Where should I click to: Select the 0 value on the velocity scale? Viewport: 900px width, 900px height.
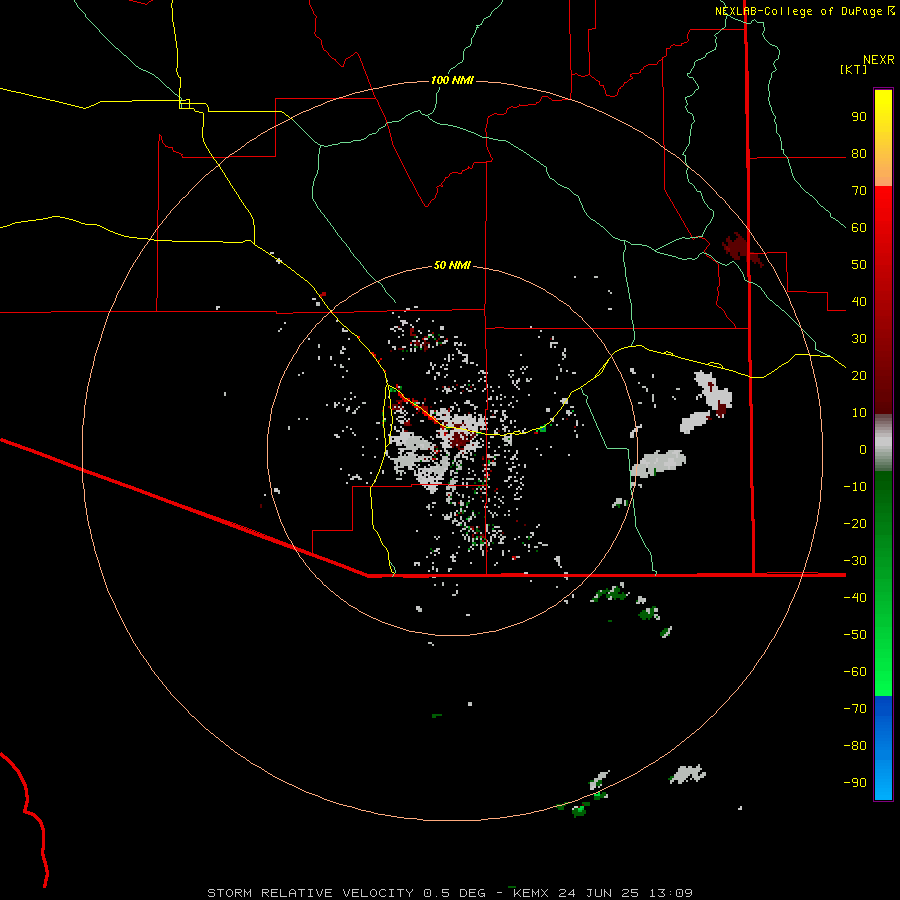click(863, 450)
